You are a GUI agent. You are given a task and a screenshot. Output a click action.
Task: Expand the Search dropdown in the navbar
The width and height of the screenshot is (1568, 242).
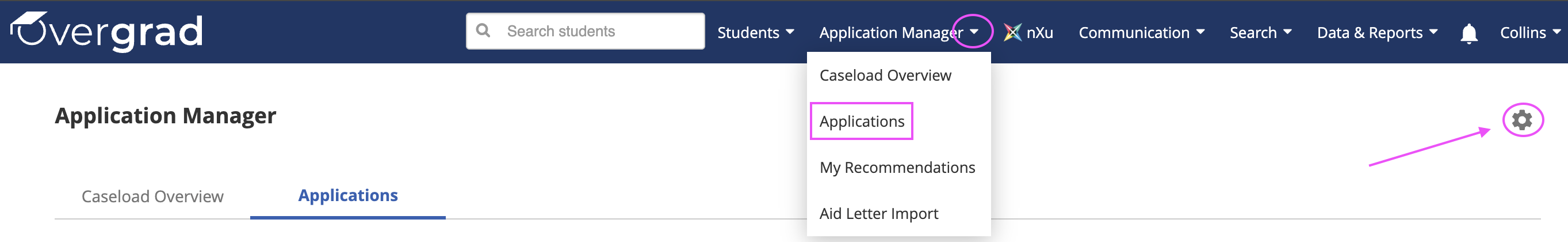tap(1260, 32)
